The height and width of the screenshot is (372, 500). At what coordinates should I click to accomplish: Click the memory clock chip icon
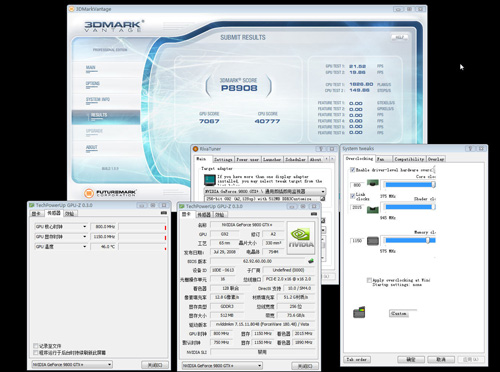click(373, 241)
